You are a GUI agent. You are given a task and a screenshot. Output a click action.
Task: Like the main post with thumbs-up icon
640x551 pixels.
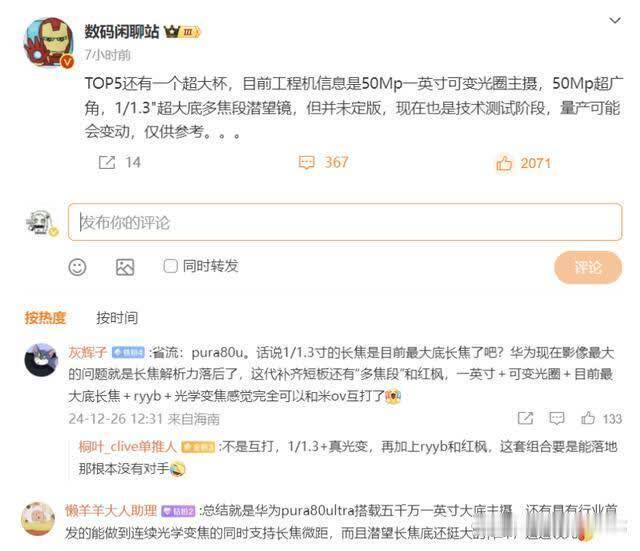[504, 163]
